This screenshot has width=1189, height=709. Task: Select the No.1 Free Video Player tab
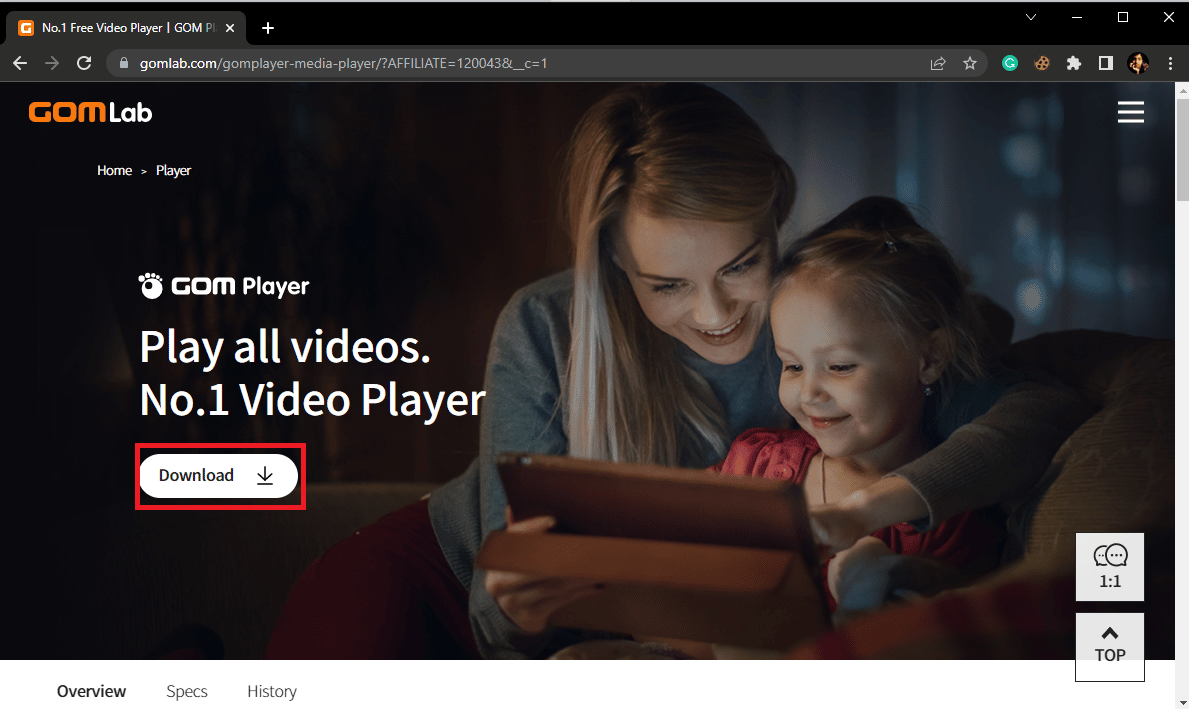tap(126, 28)
